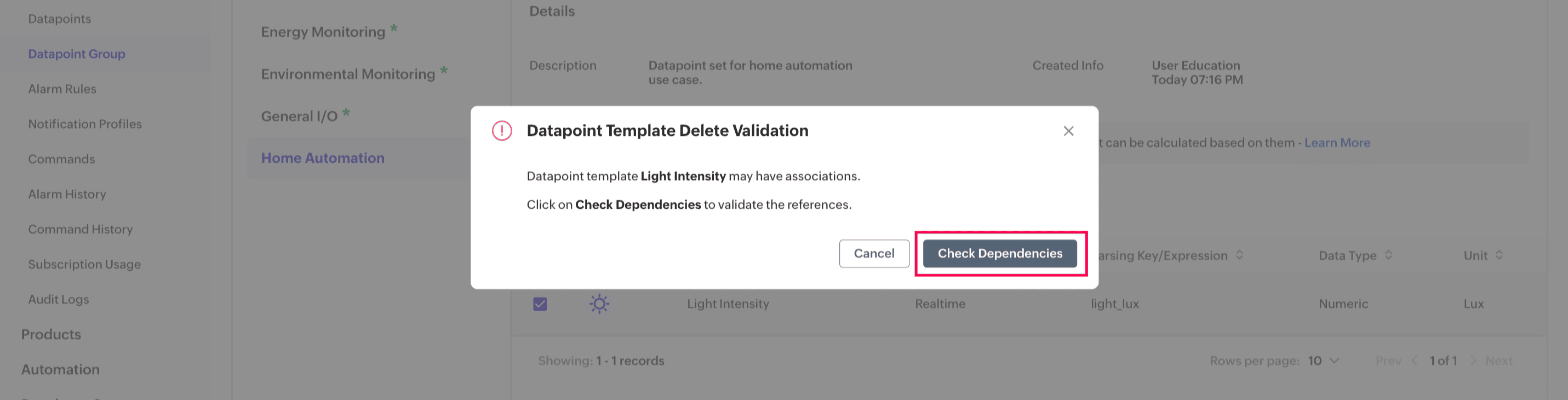Click the red warning exclamation icon
This screenshot has height=400, width=1568.
pyautogui.click(x=501, y=131)
